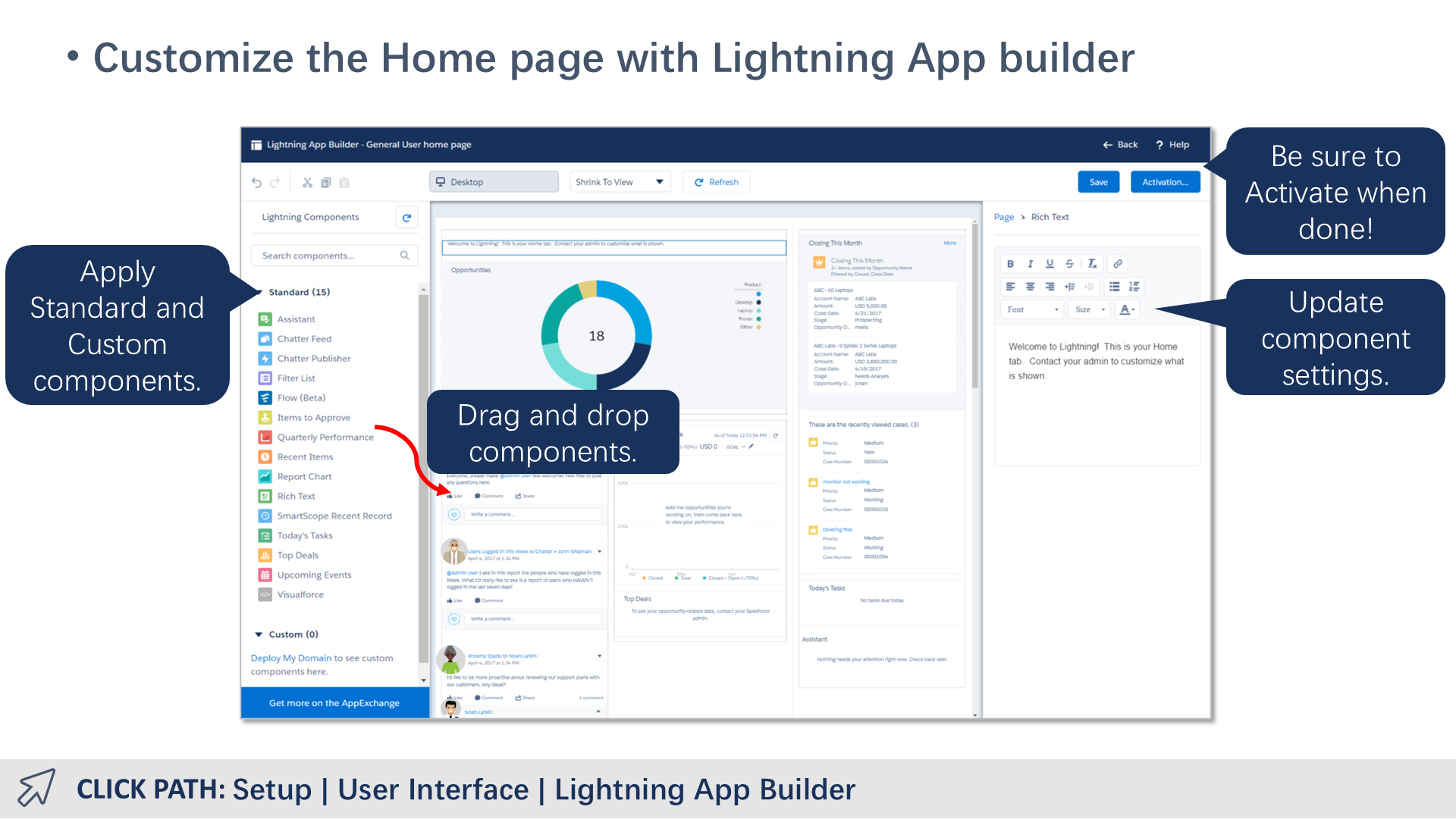Insert a hyperlink with link icon

(x=1118, y=264)
